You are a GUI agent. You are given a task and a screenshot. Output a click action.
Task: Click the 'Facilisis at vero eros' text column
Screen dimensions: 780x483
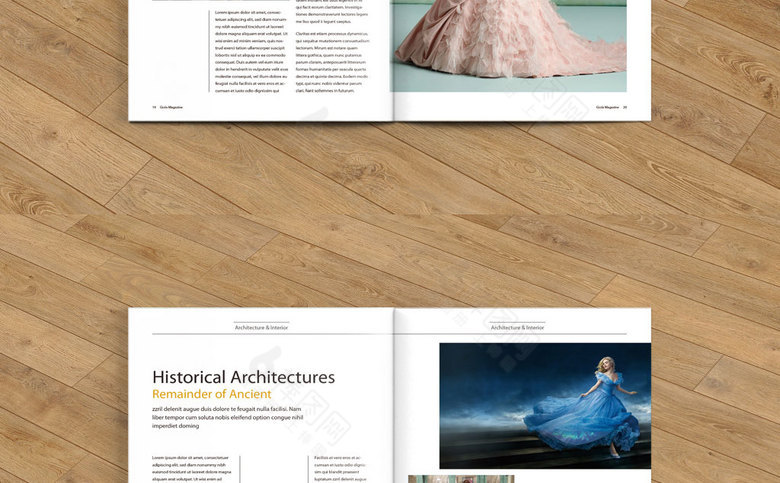[340, 469]
